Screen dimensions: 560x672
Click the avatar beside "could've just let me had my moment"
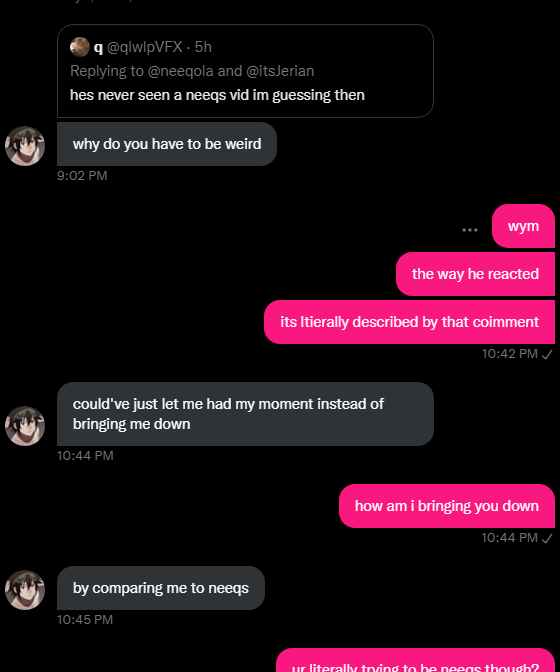pyautogui.click(x=25, y=426)
